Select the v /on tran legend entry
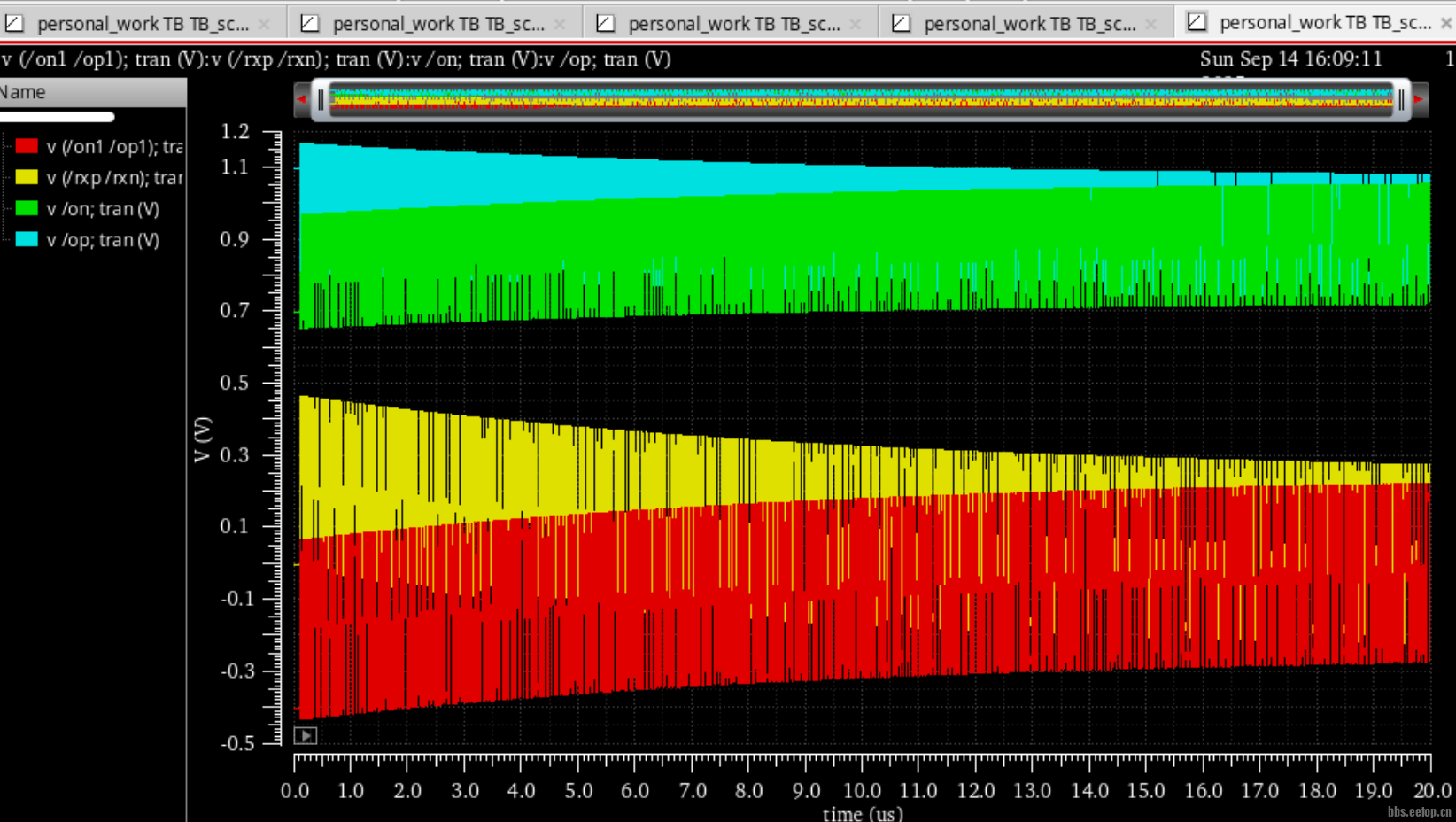The image size is (1456, 822). point(103,209)
